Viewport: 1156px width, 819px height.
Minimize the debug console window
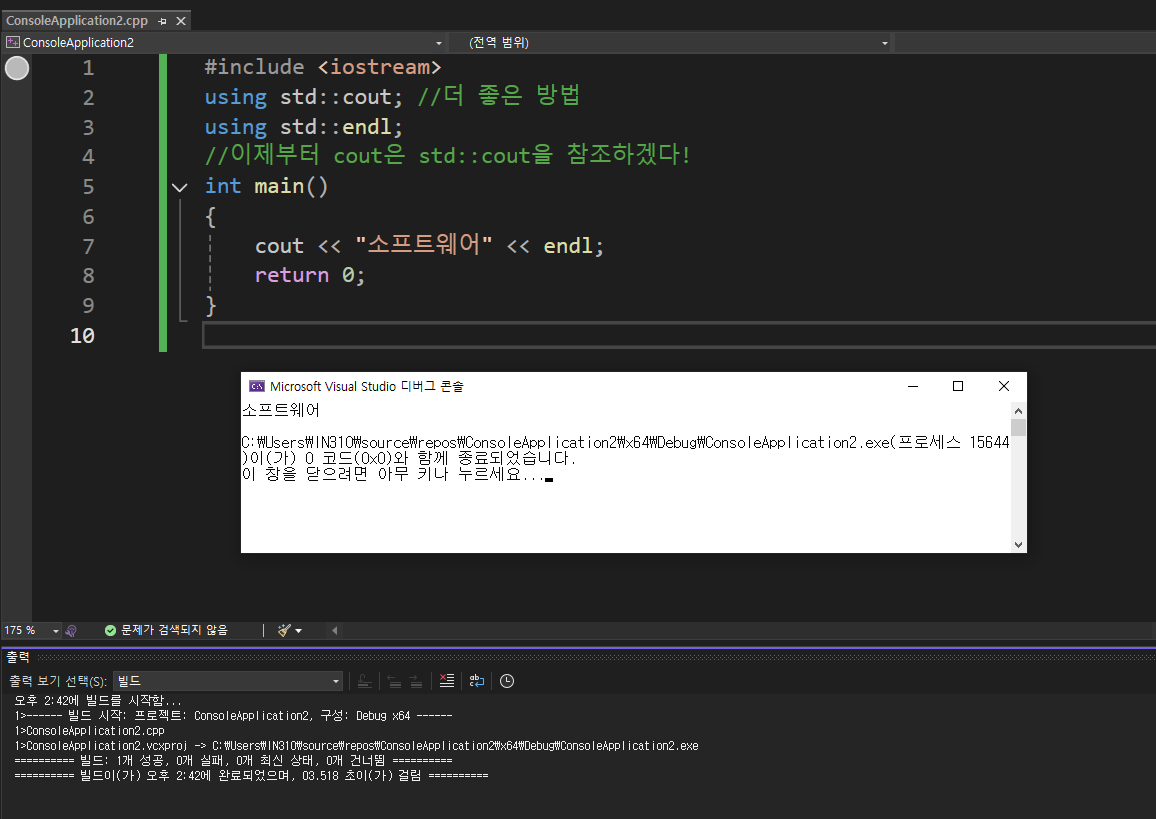click(x=913, y=386)
